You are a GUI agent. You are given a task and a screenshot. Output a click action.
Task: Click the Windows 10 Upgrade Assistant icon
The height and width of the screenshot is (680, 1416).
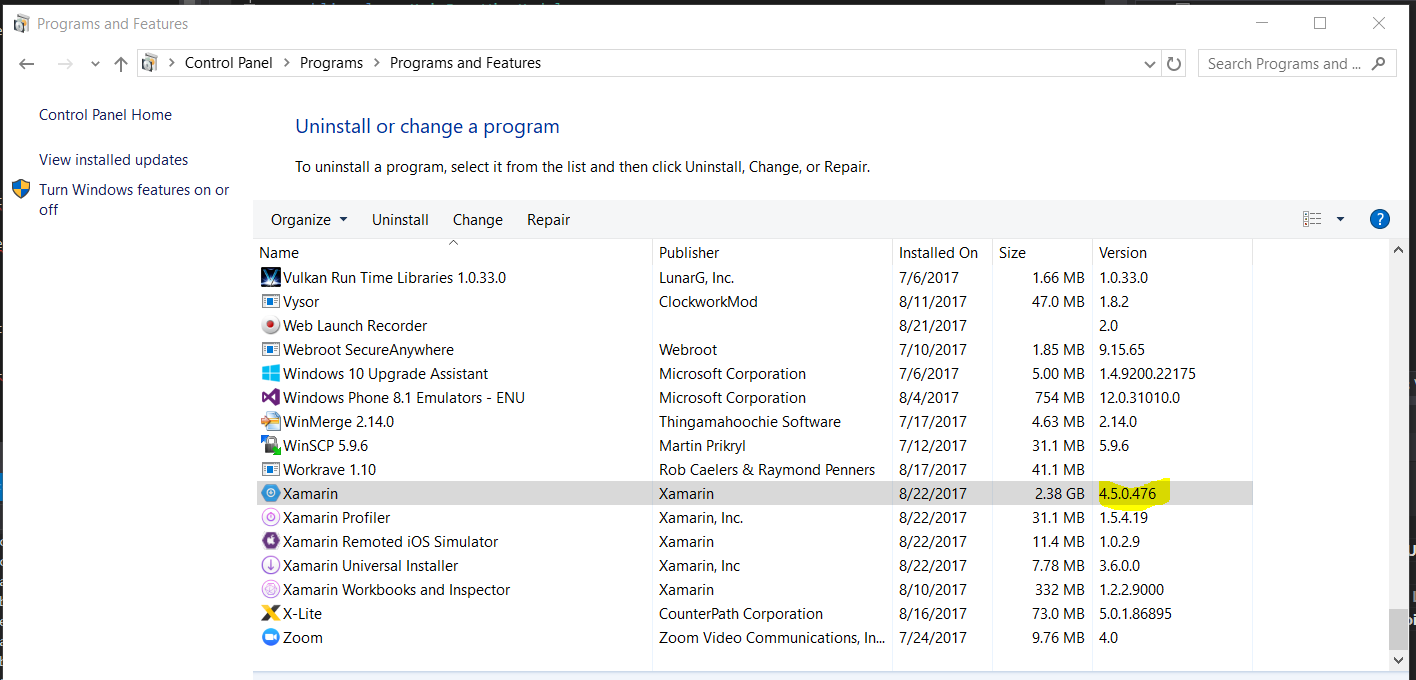[x=270, y=373]
